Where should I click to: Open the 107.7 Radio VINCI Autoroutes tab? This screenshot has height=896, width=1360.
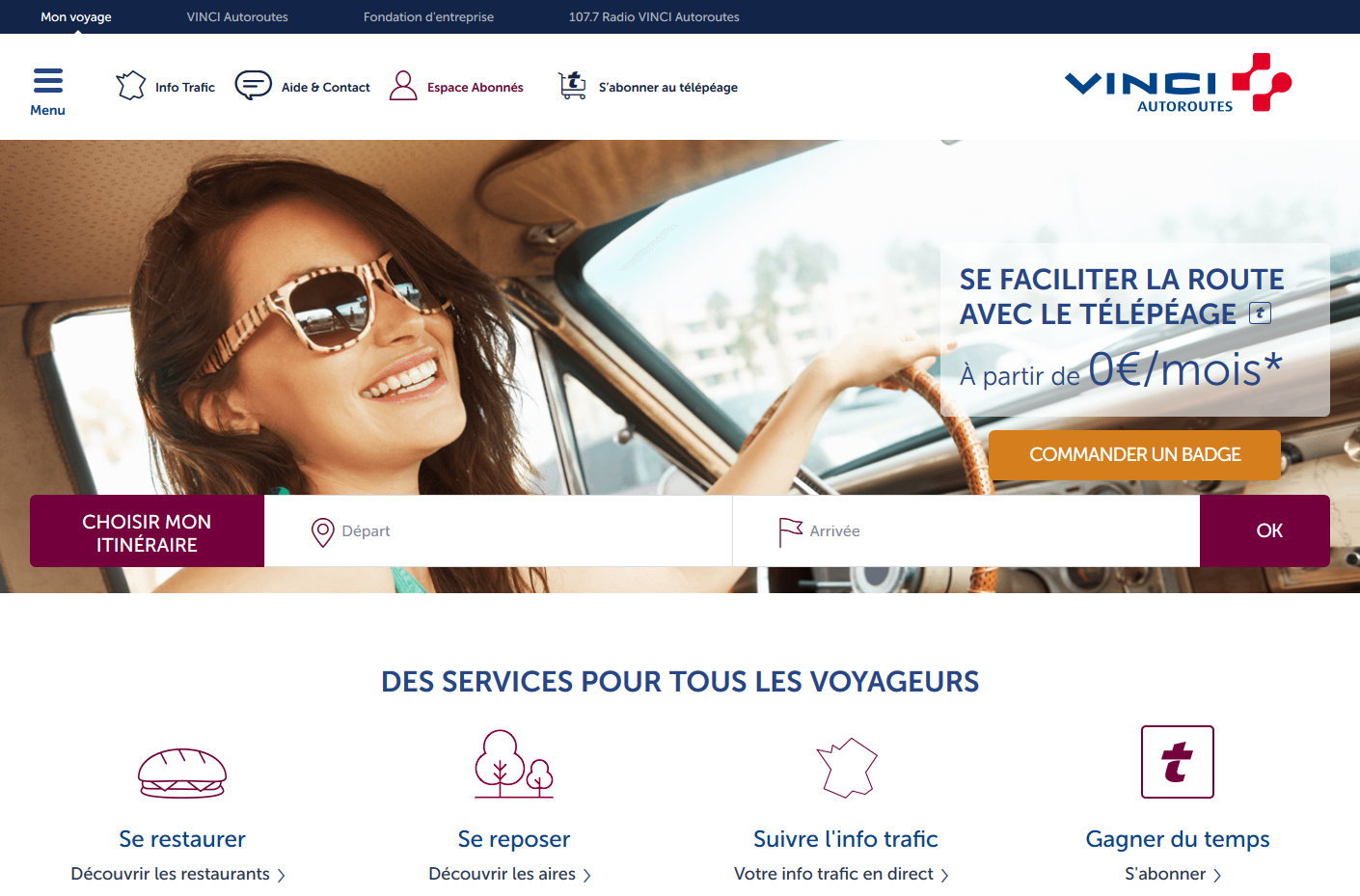[654, 16]
